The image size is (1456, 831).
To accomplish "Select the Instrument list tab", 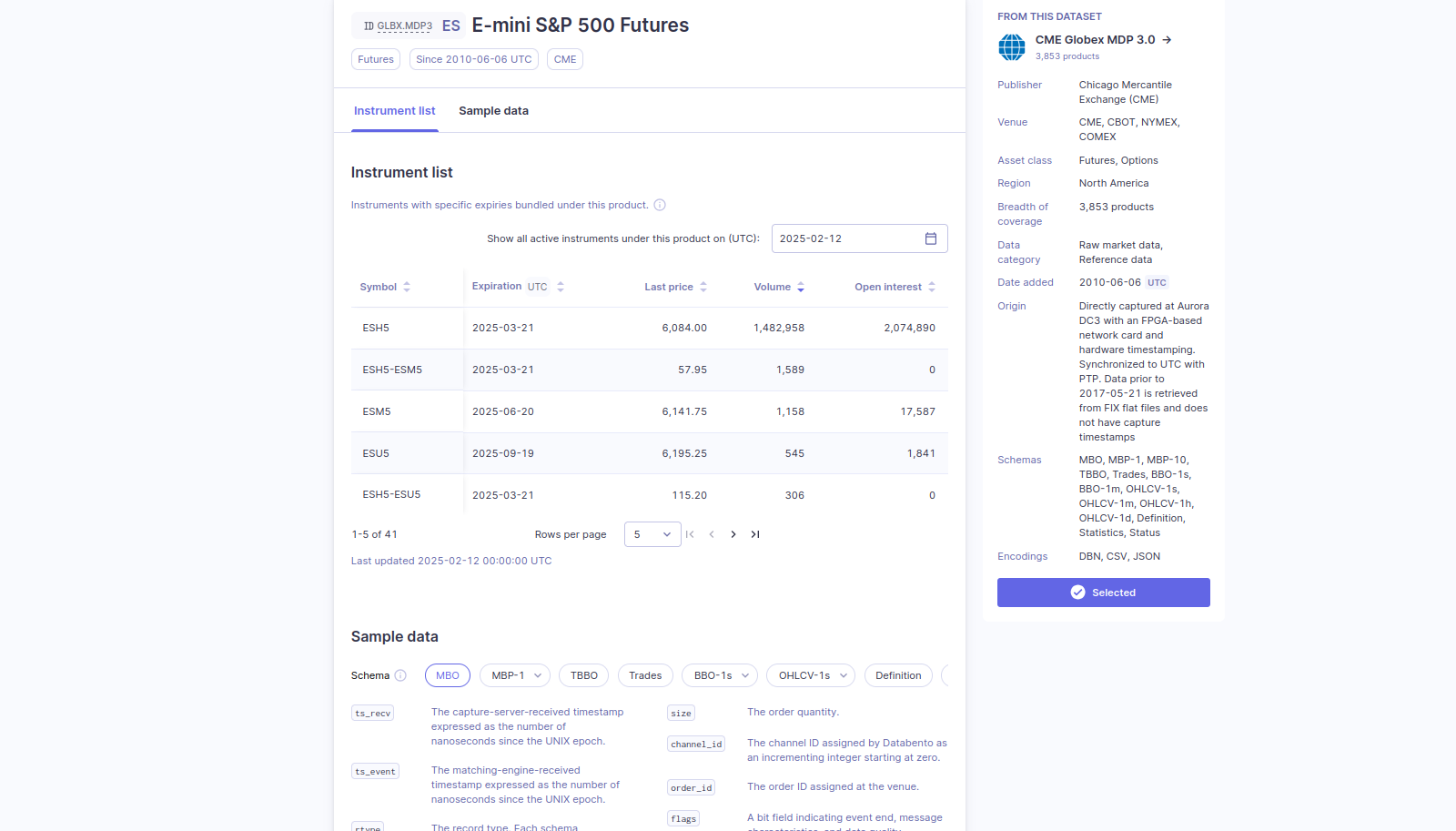I will tap(394, 111).
